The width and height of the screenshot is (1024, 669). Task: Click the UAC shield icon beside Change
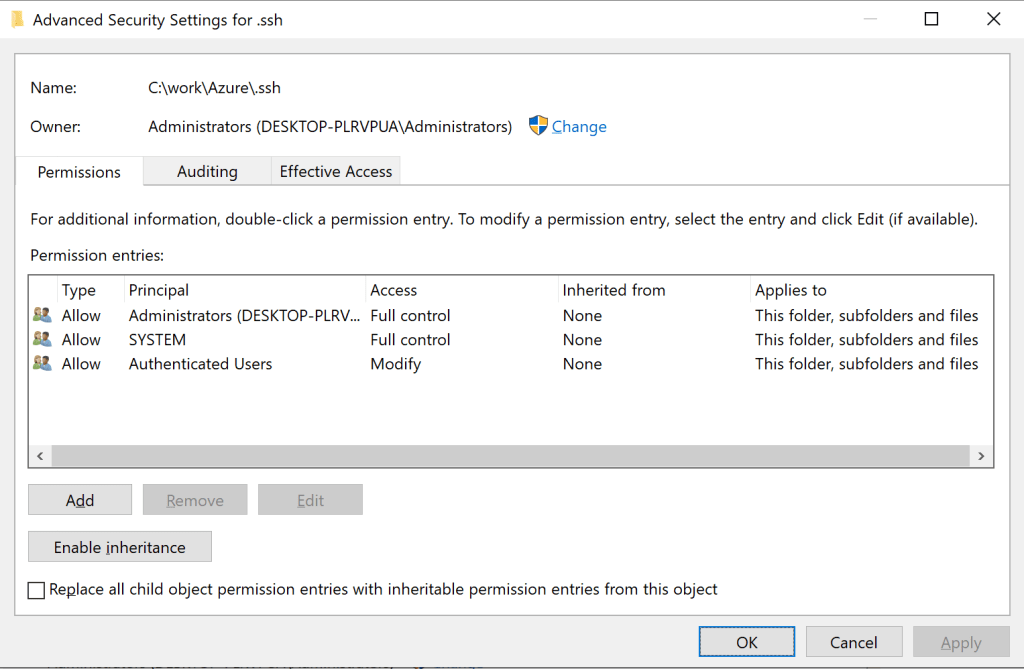[x=537, y=126]
